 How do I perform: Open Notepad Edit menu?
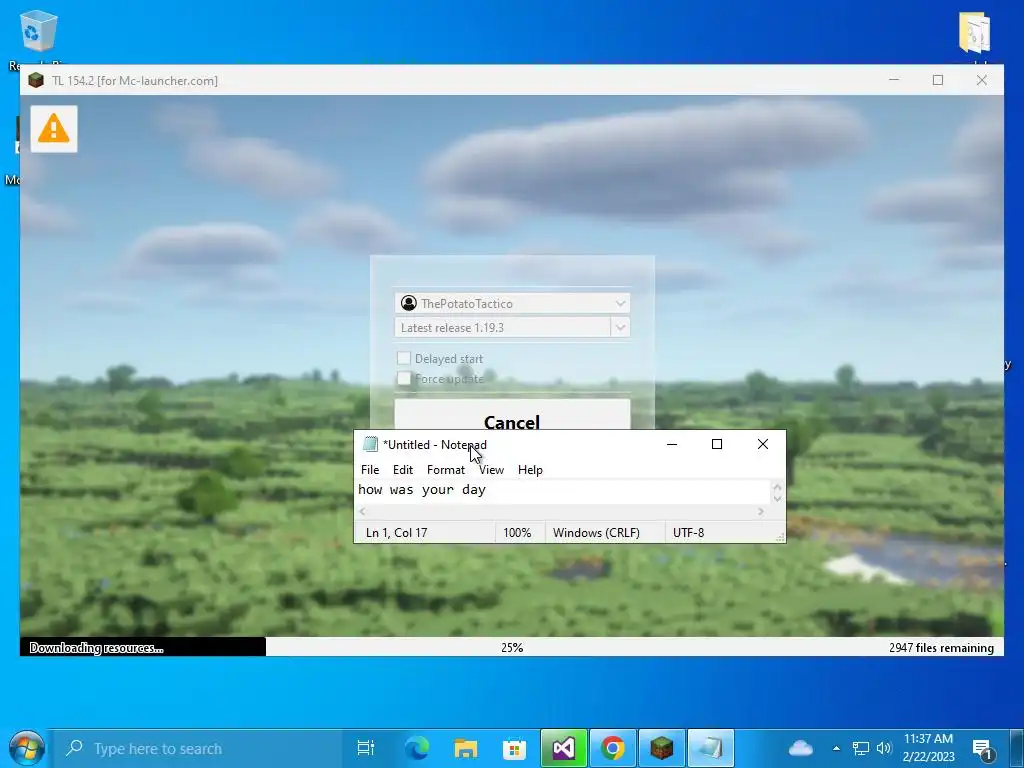pos(403,470)
